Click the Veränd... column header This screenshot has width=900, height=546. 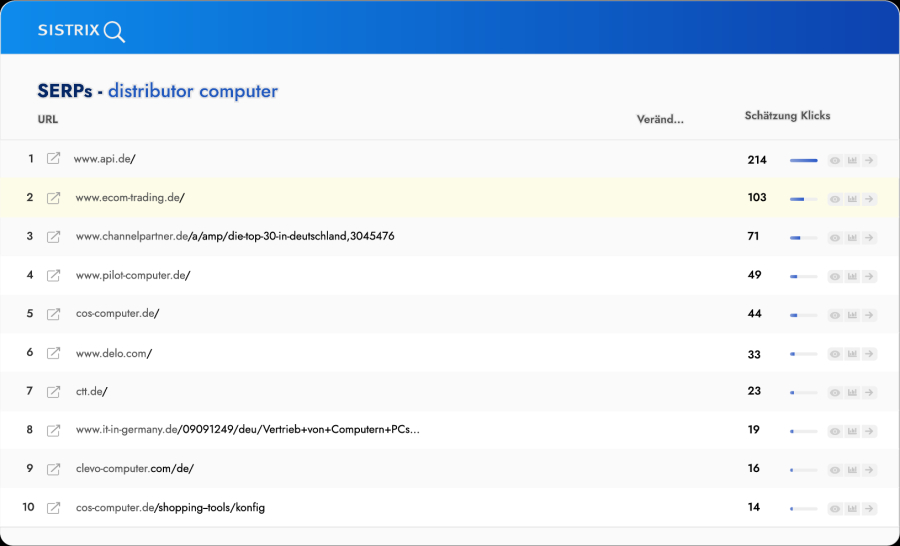pyautogui.click(x=660, y=120)
